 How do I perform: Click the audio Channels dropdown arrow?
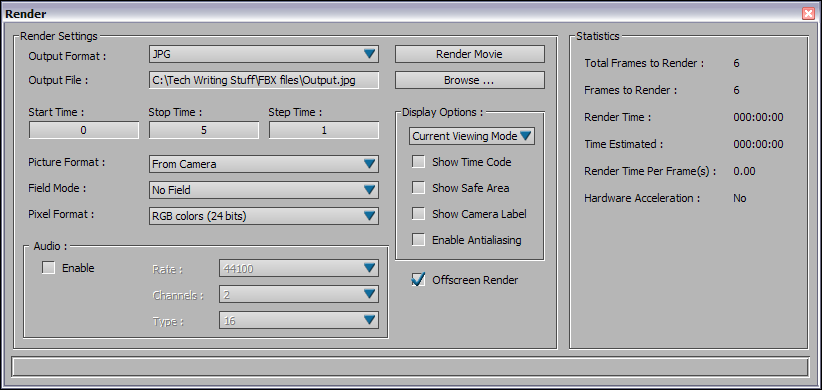[370, 294]
